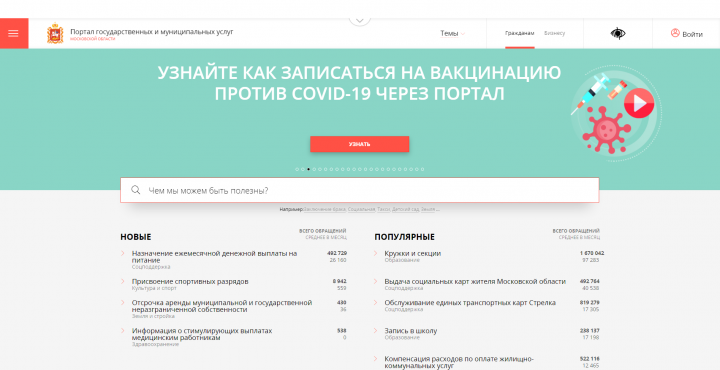Click the 'Земля и стройка' category label
Screen dimensions: 720x370
153,316
